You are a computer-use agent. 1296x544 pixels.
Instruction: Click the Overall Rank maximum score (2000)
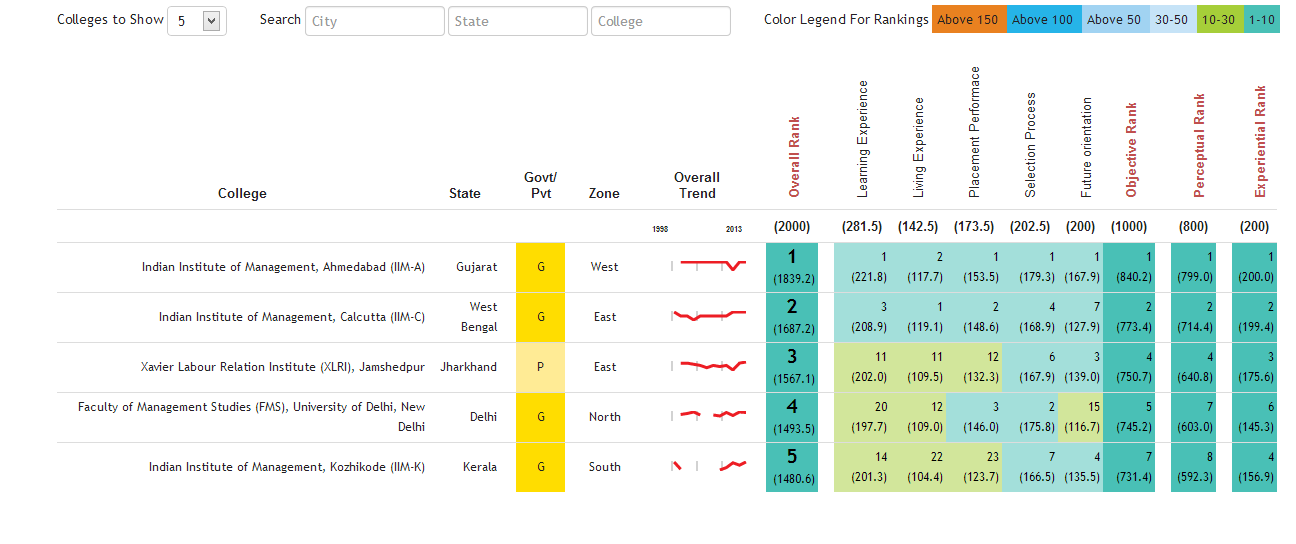[x=792, y=227]
